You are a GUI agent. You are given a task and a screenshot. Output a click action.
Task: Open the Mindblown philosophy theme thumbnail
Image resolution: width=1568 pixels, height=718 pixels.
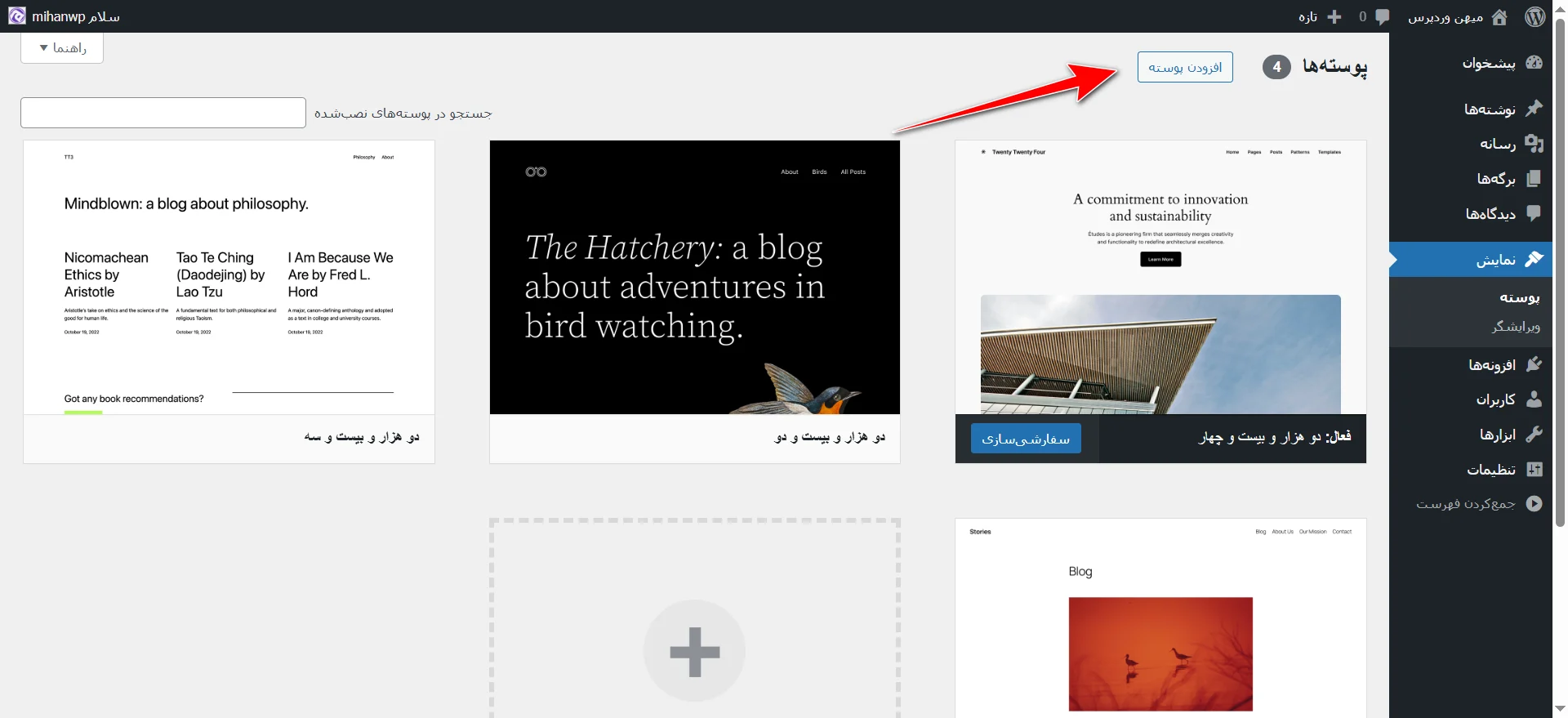click(229, 277)
